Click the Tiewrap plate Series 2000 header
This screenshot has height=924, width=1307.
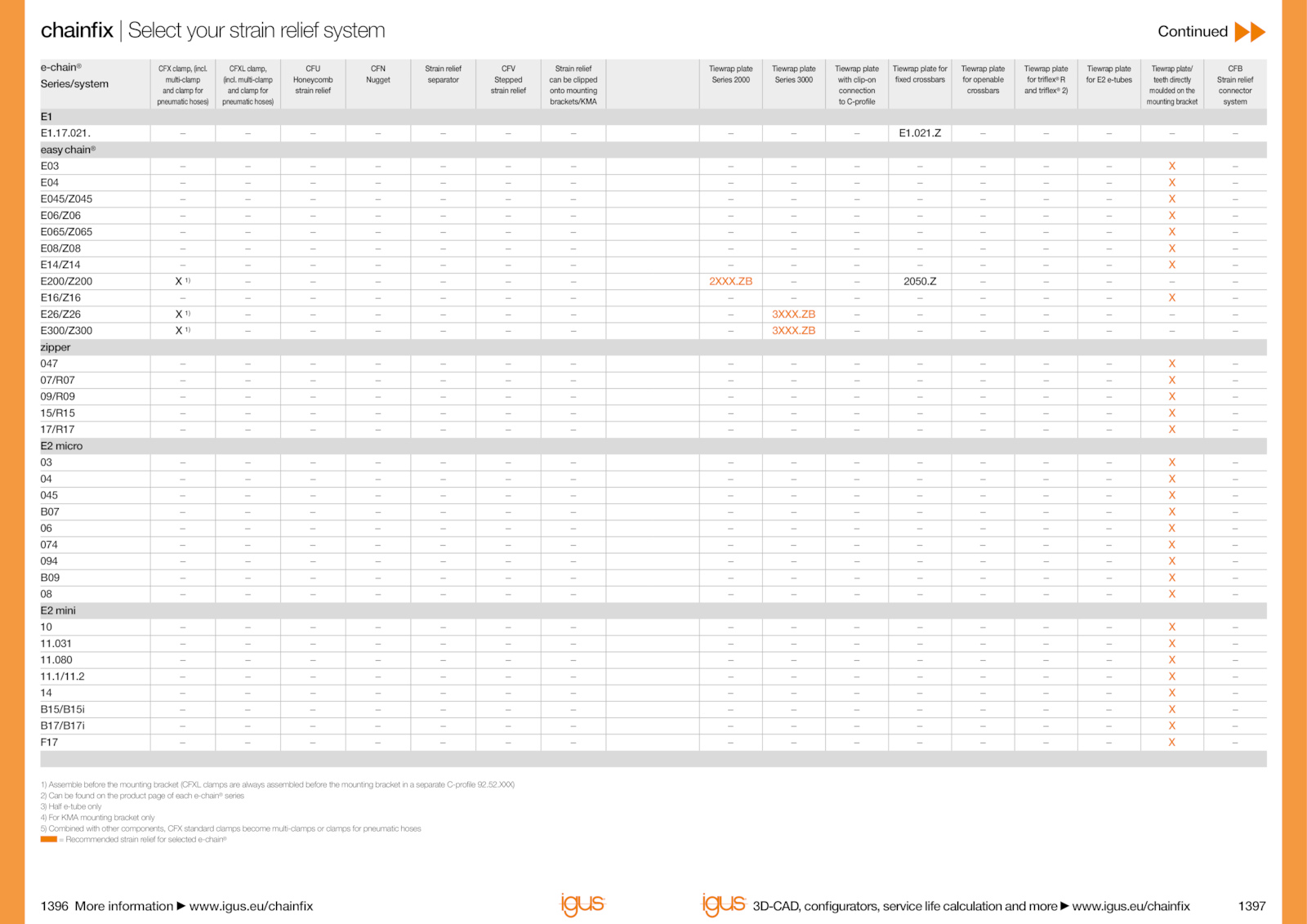[730, 74]
